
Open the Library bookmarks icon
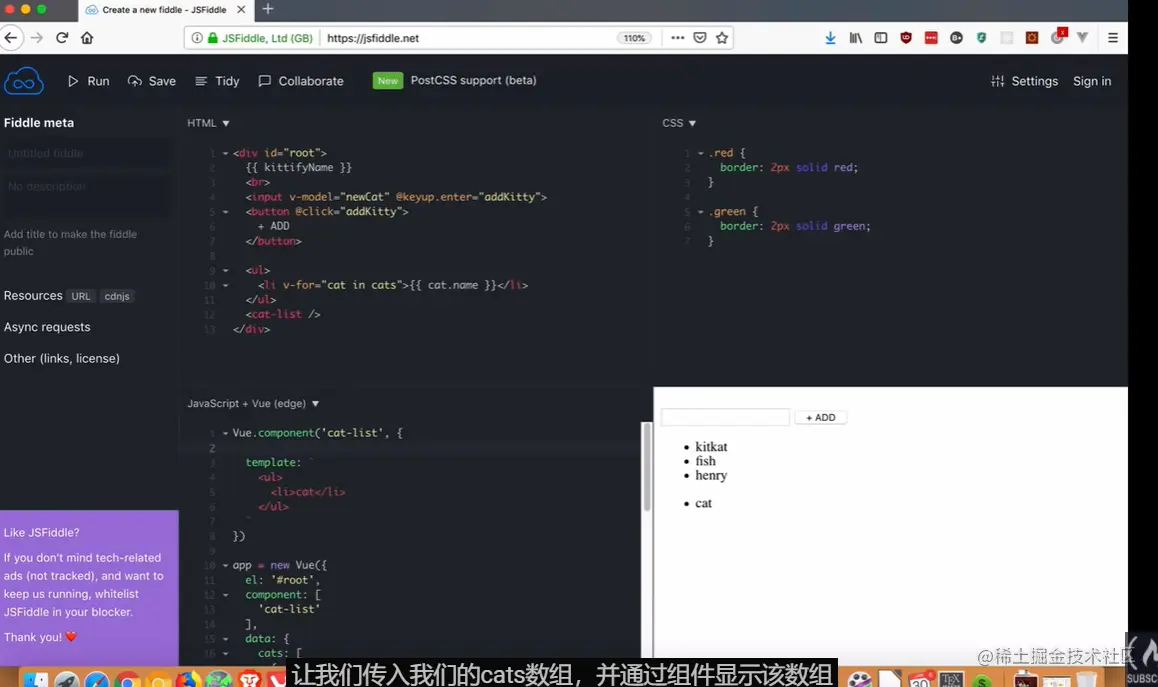855,38
